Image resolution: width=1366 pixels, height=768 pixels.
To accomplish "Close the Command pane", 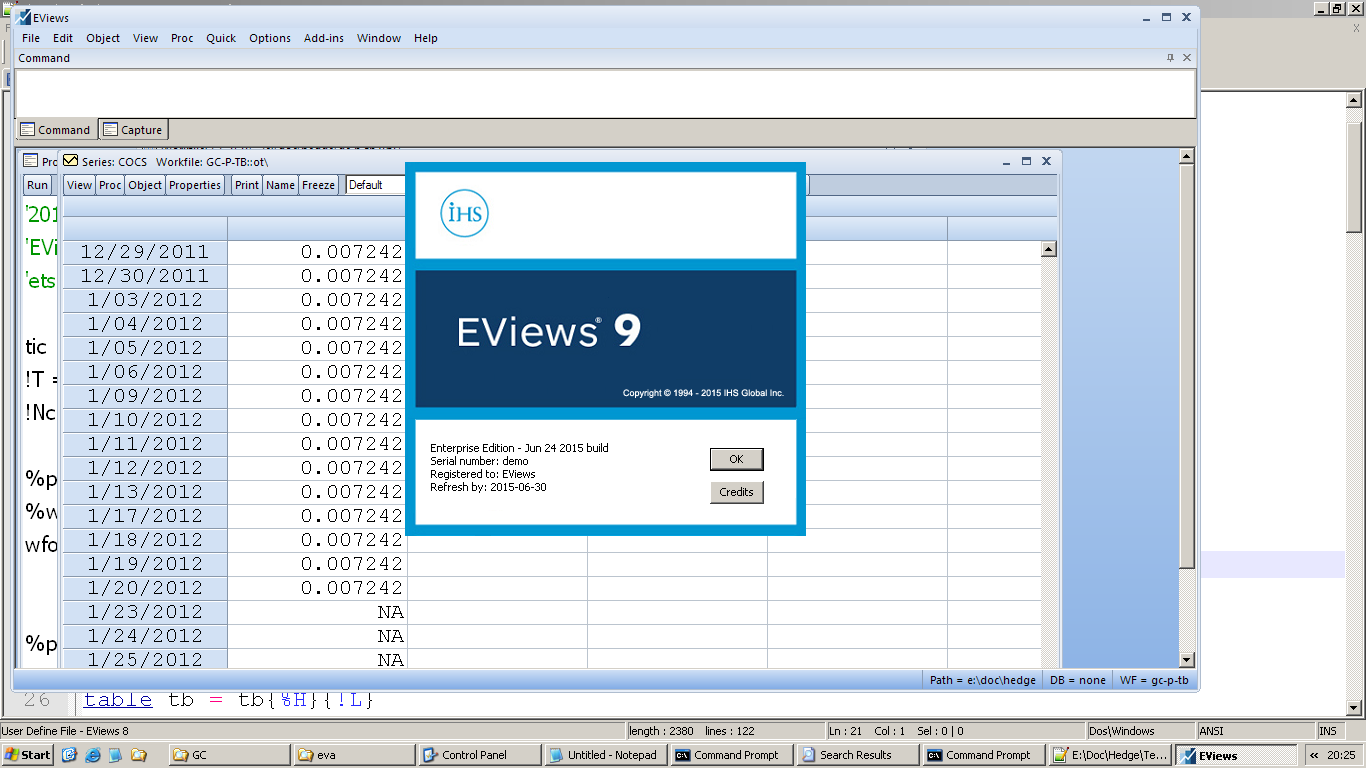I will click(1187, 58).
